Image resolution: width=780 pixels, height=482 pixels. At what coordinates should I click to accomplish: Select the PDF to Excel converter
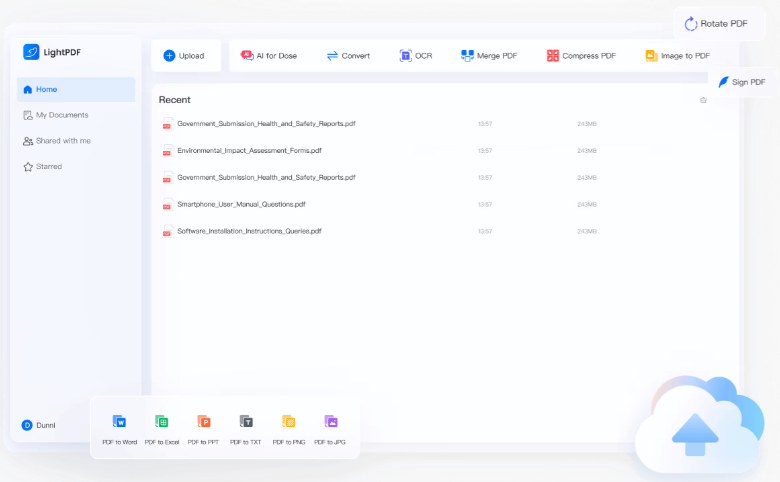pyautogui.click(x=162, y=429)
